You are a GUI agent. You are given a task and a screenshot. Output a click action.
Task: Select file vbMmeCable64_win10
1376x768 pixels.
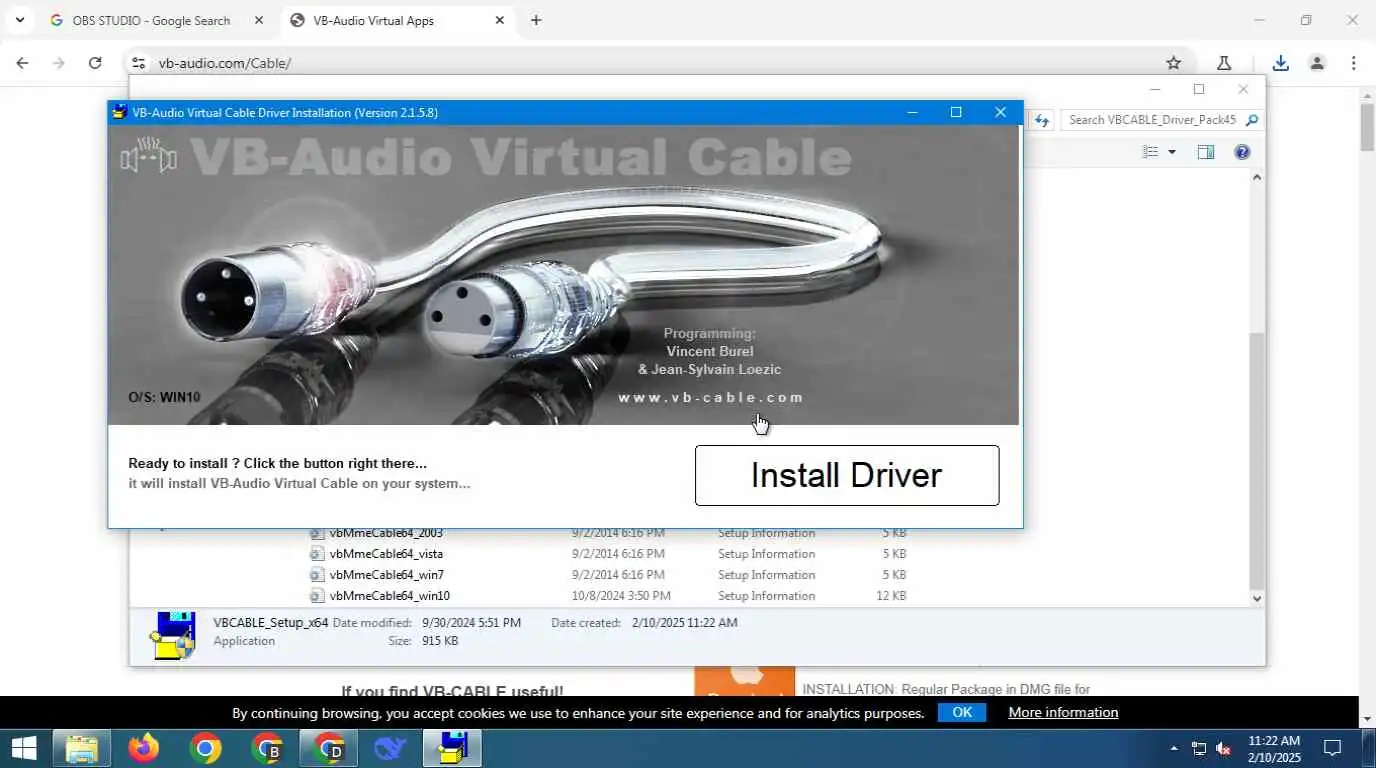(x=389, y=596)
